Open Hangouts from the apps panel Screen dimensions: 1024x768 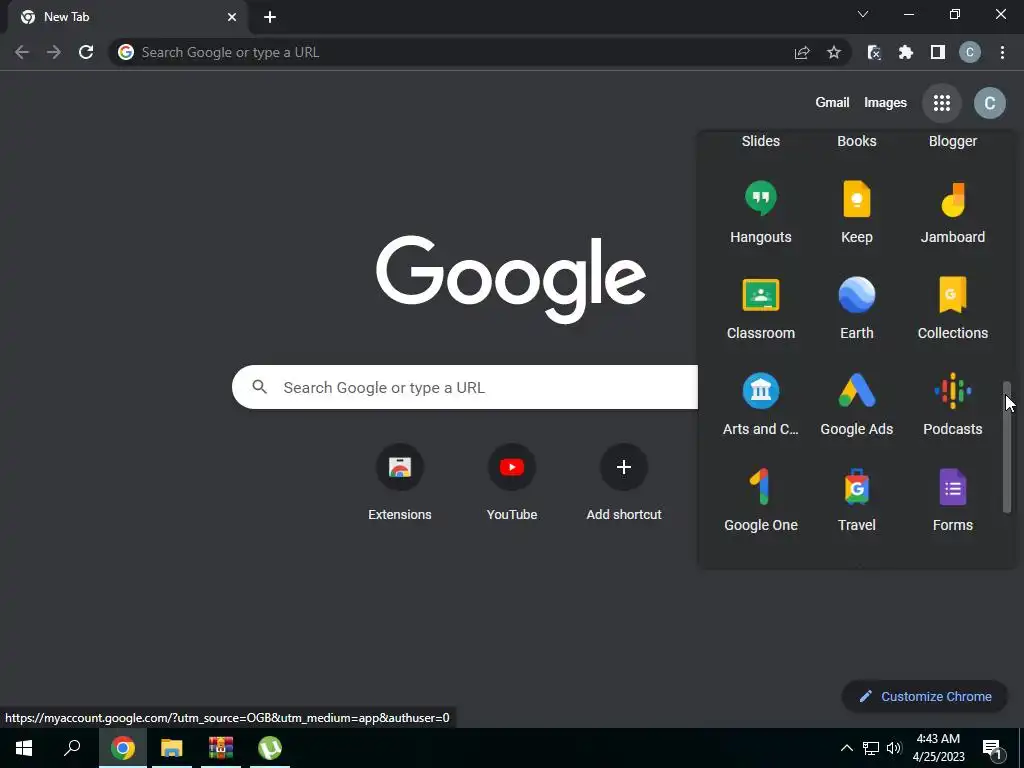[761, 212]
